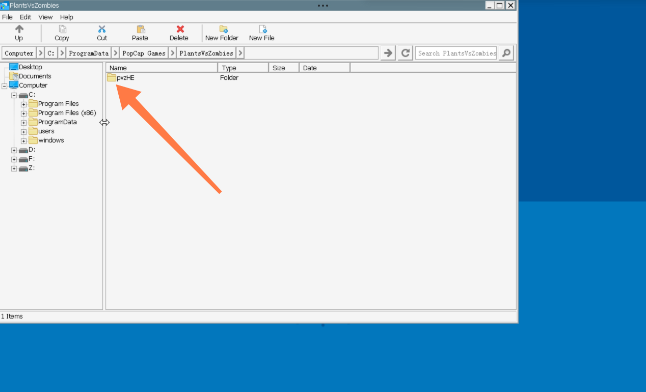Go up one folder level
The height and width of the screenshot is (392, 646).
tap(19, 33)
